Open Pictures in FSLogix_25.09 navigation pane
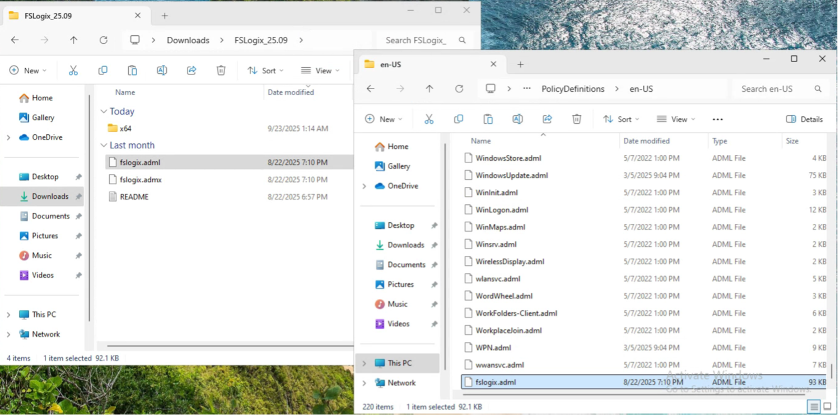This screenshot has height=418, width=840. pyautogui.click(x=44, y=236)
